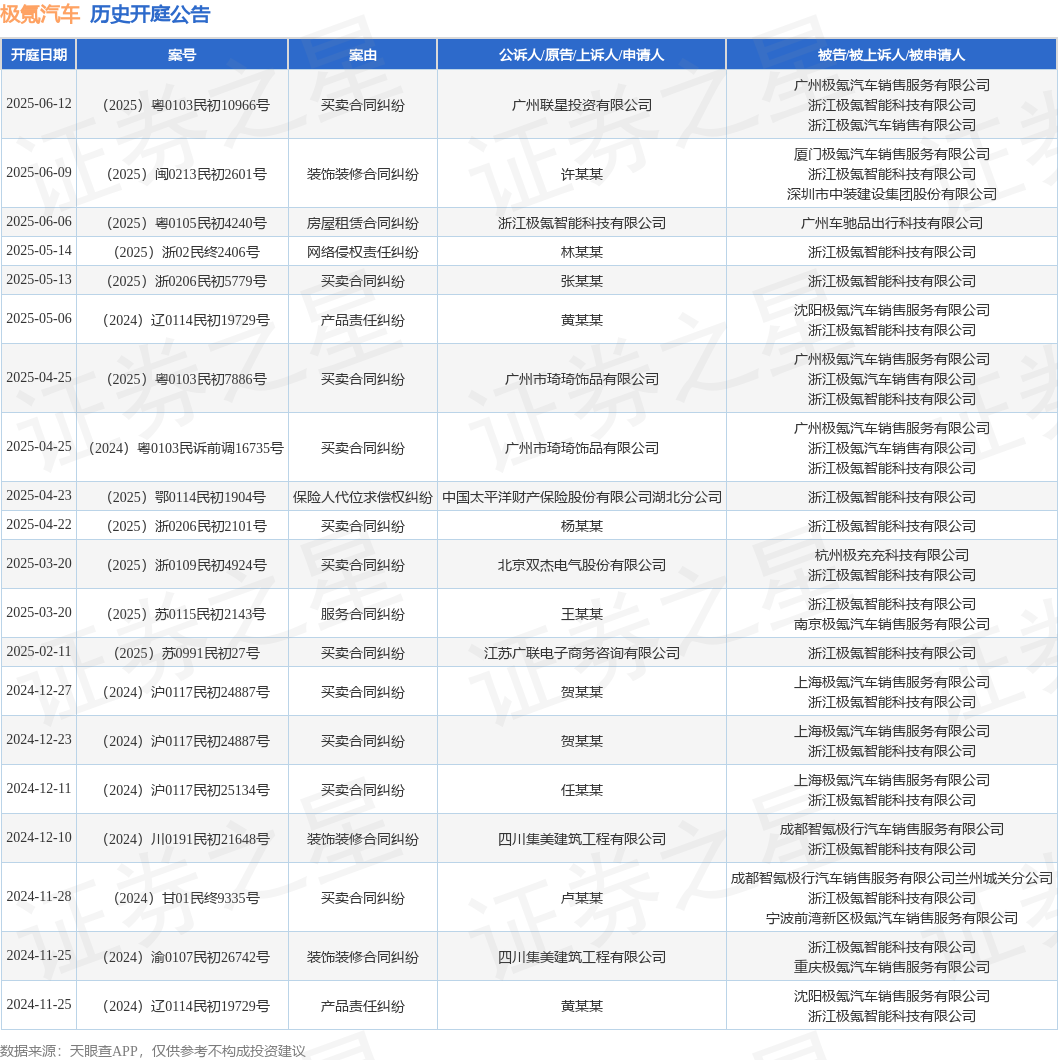The height and width of the screenshot is (1060, 1058).
Task: Click plaintiff 杨某某
Action: click(x=581, y=526)
